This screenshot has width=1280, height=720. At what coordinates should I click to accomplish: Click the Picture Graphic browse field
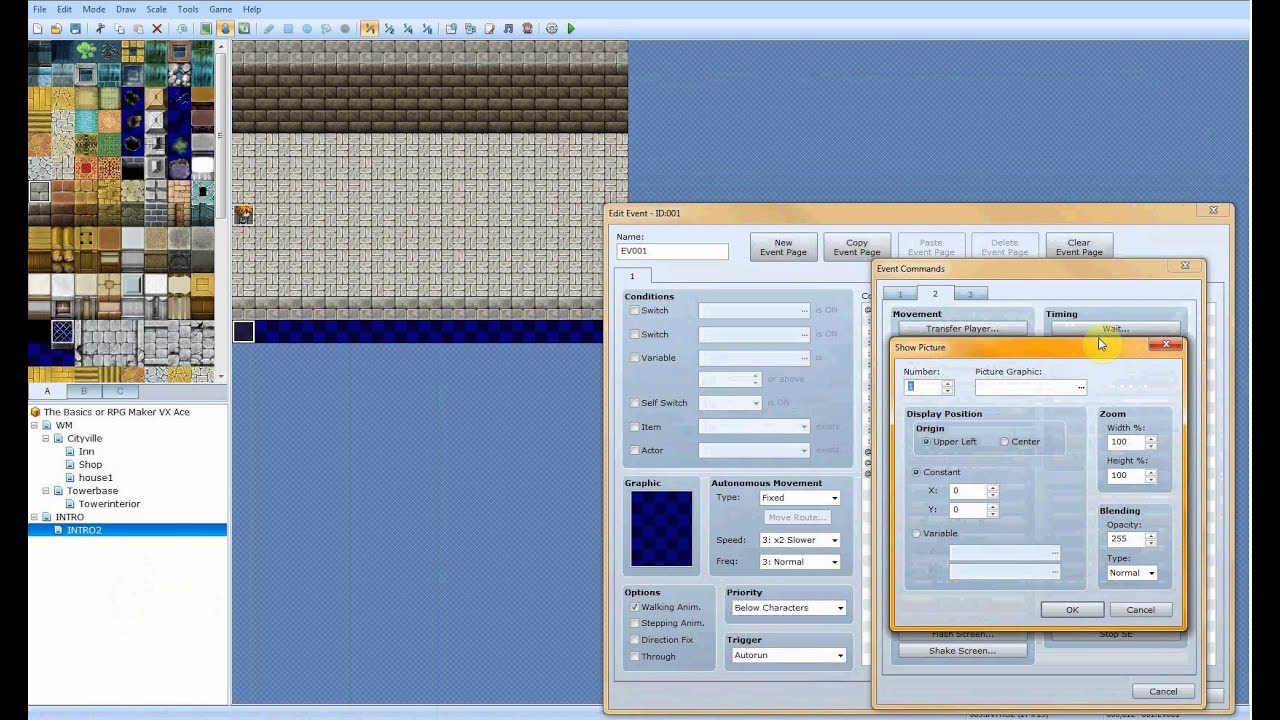tap(1030, 387)
